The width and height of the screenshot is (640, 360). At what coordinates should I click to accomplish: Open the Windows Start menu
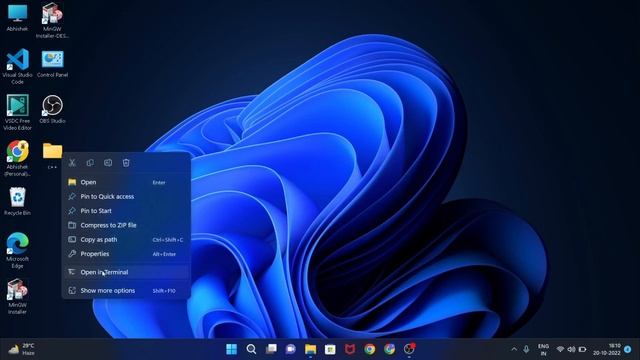click(x=231, y=349)
